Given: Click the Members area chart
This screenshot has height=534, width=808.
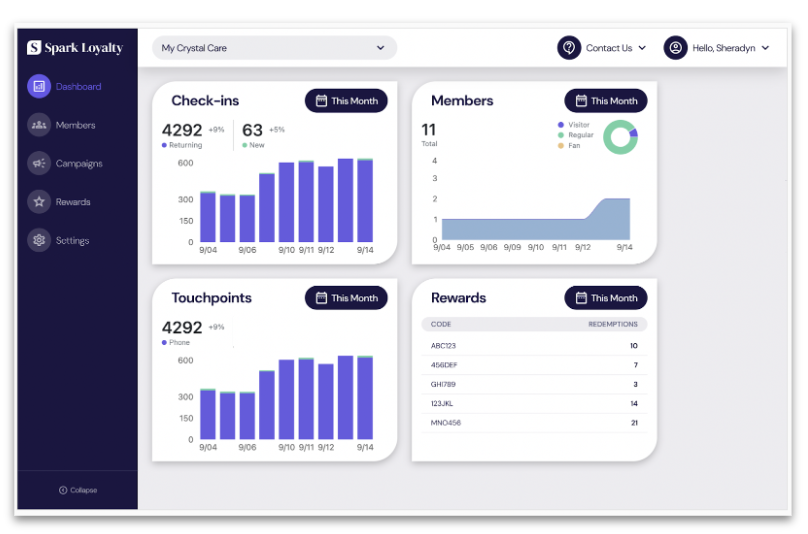Looking at the screenshot, I should tap(536, 220).
